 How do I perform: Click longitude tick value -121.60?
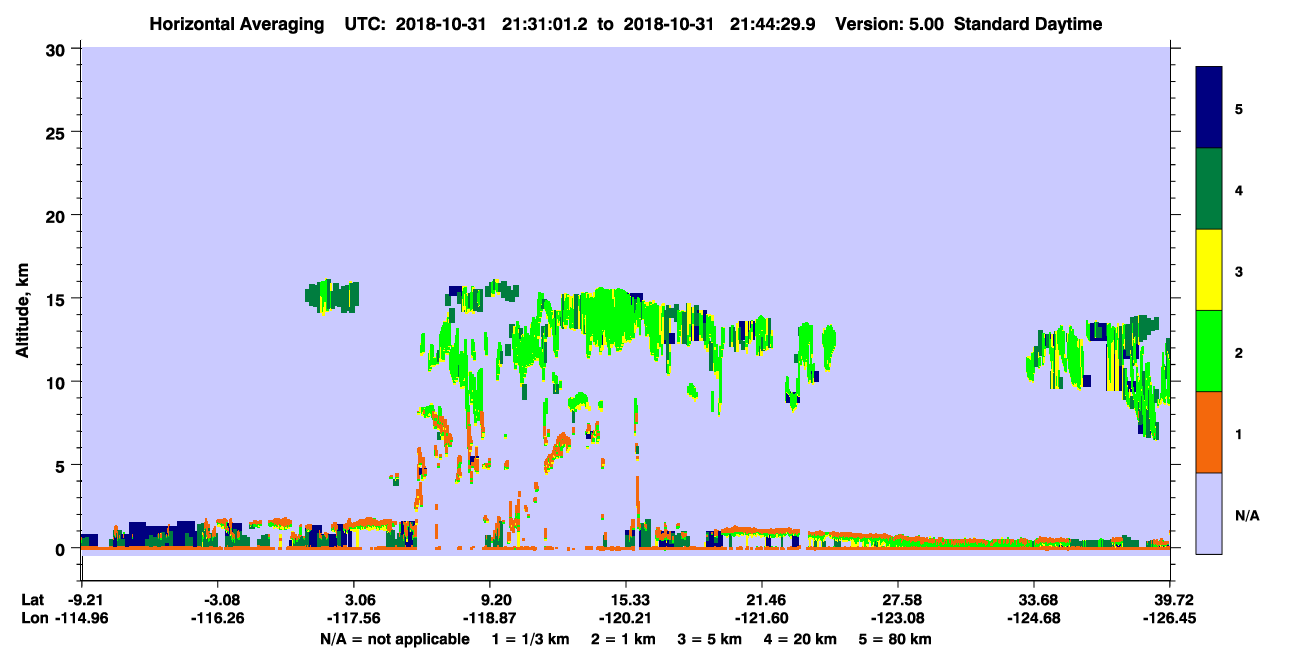pos(762,618)
